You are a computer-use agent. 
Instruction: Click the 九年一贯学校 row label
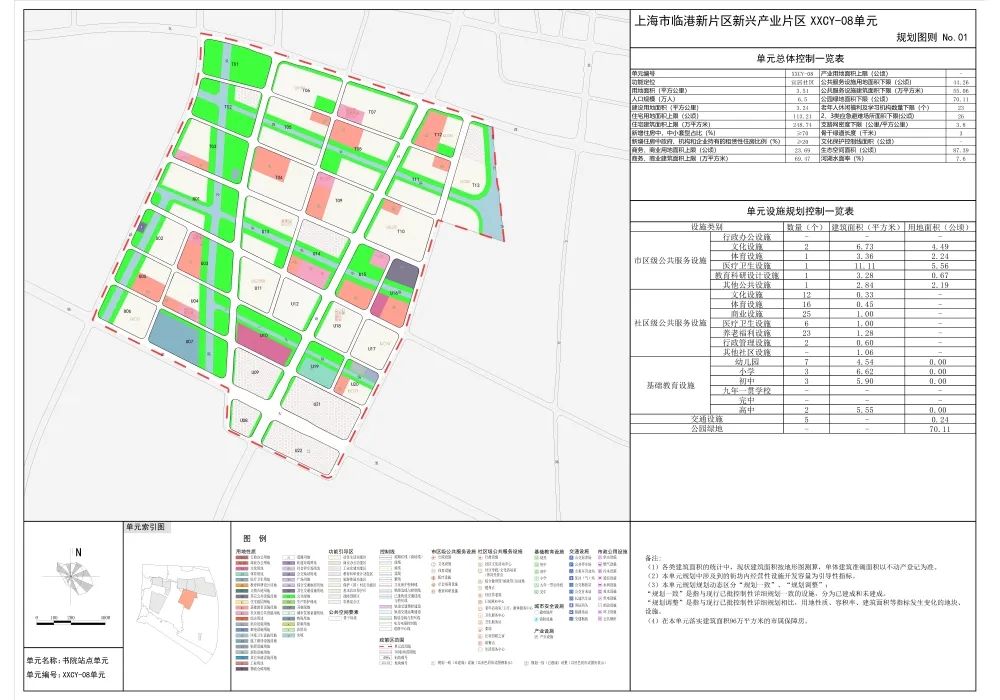746,391
